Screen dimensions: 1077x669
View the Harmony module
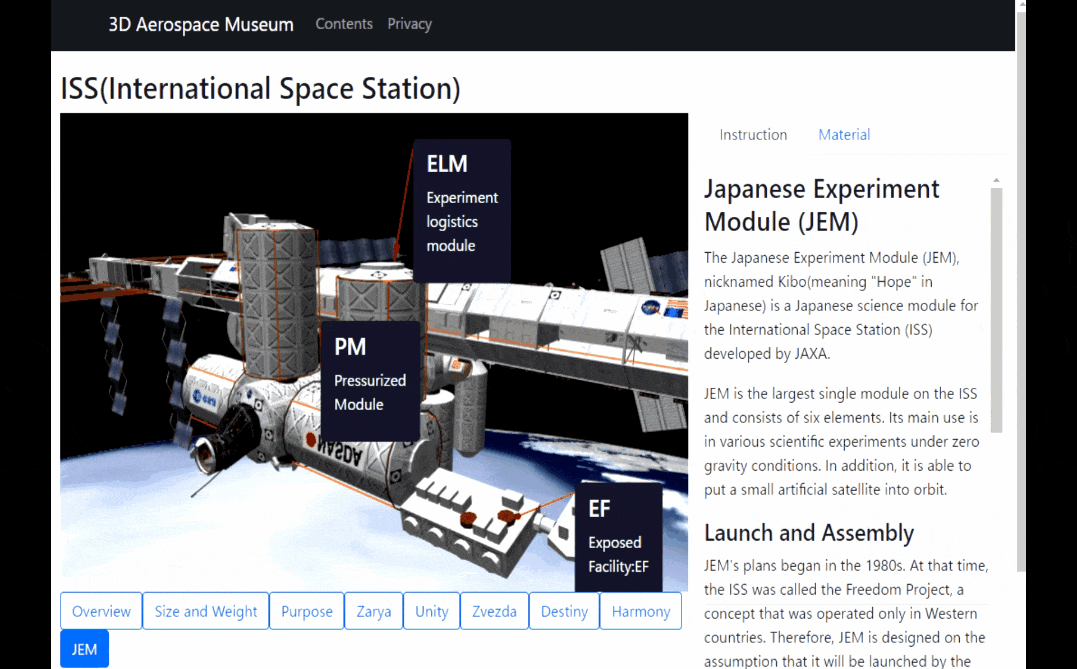pos(641,611)
